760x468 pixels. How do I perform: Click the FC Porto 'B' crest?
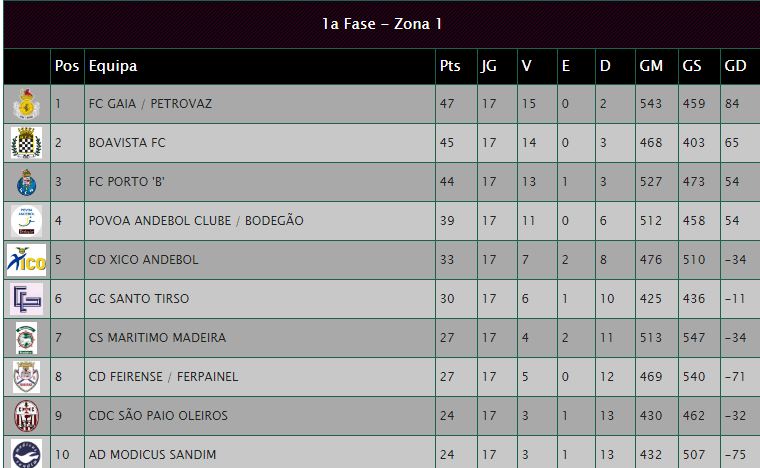[26, 182]
